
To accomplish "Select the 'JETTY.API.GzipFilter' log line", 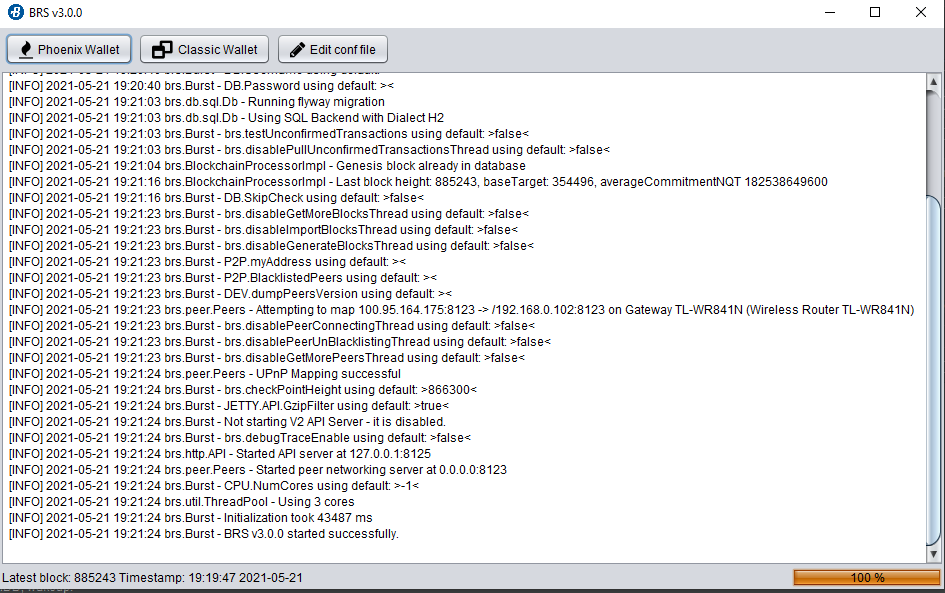I will click(229, 406).
